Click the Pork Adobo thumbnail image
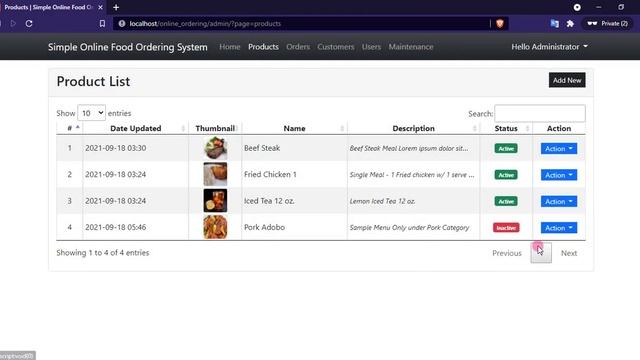Screen dimensions: 640x360 pos(215,227)
